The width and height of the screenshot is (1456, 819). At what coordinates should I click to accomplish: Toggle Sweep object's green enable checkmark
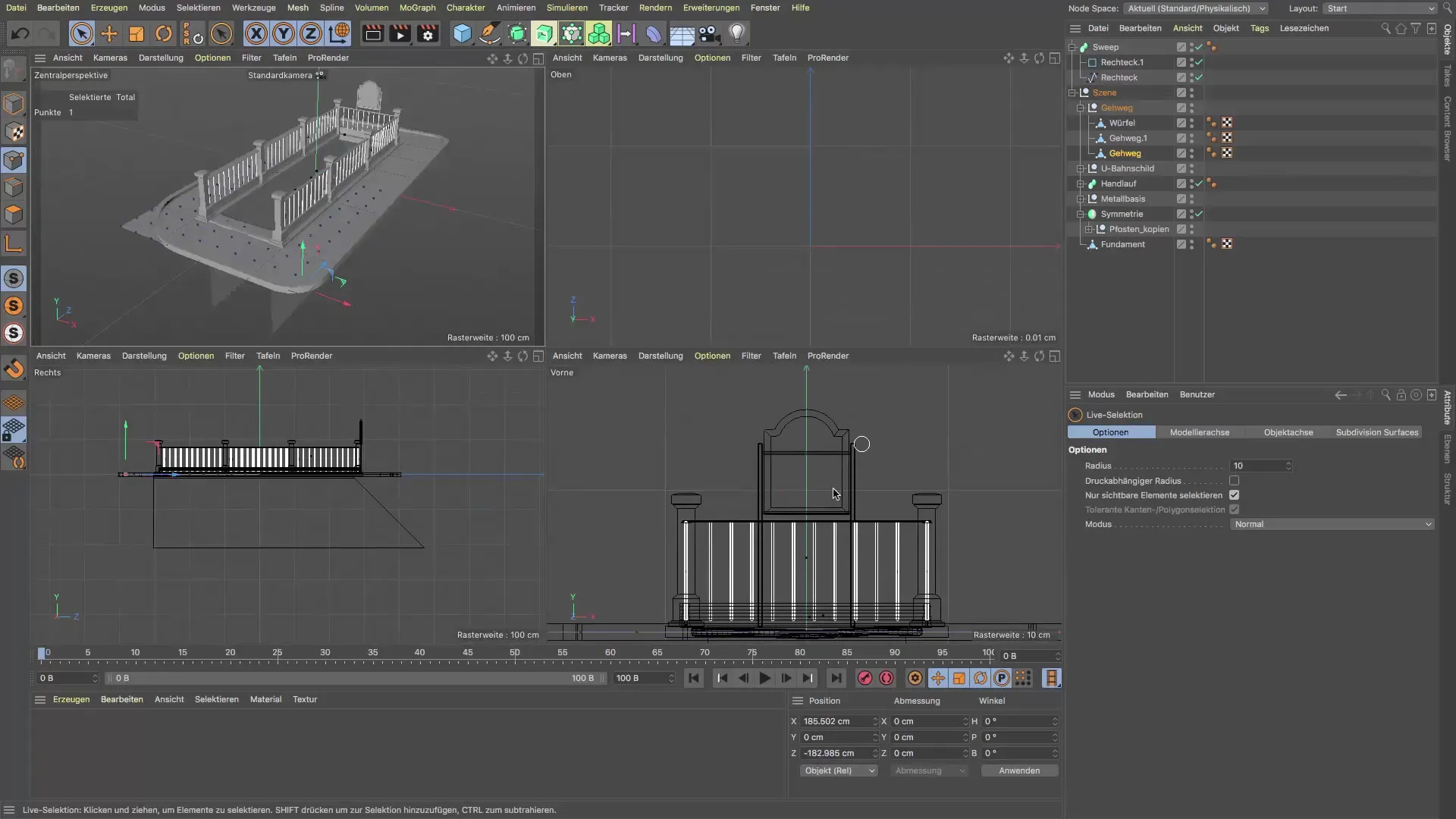(1199, 47)
